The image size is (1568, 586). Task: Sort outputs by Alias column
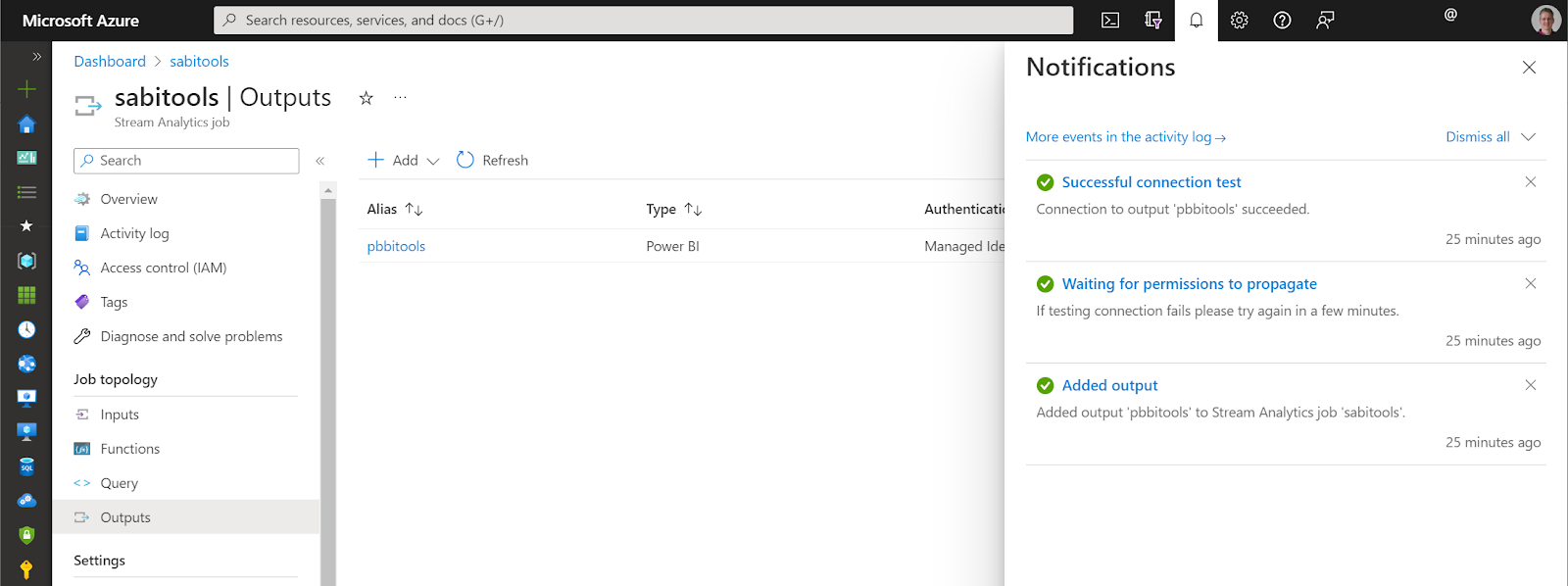point(395,209)
